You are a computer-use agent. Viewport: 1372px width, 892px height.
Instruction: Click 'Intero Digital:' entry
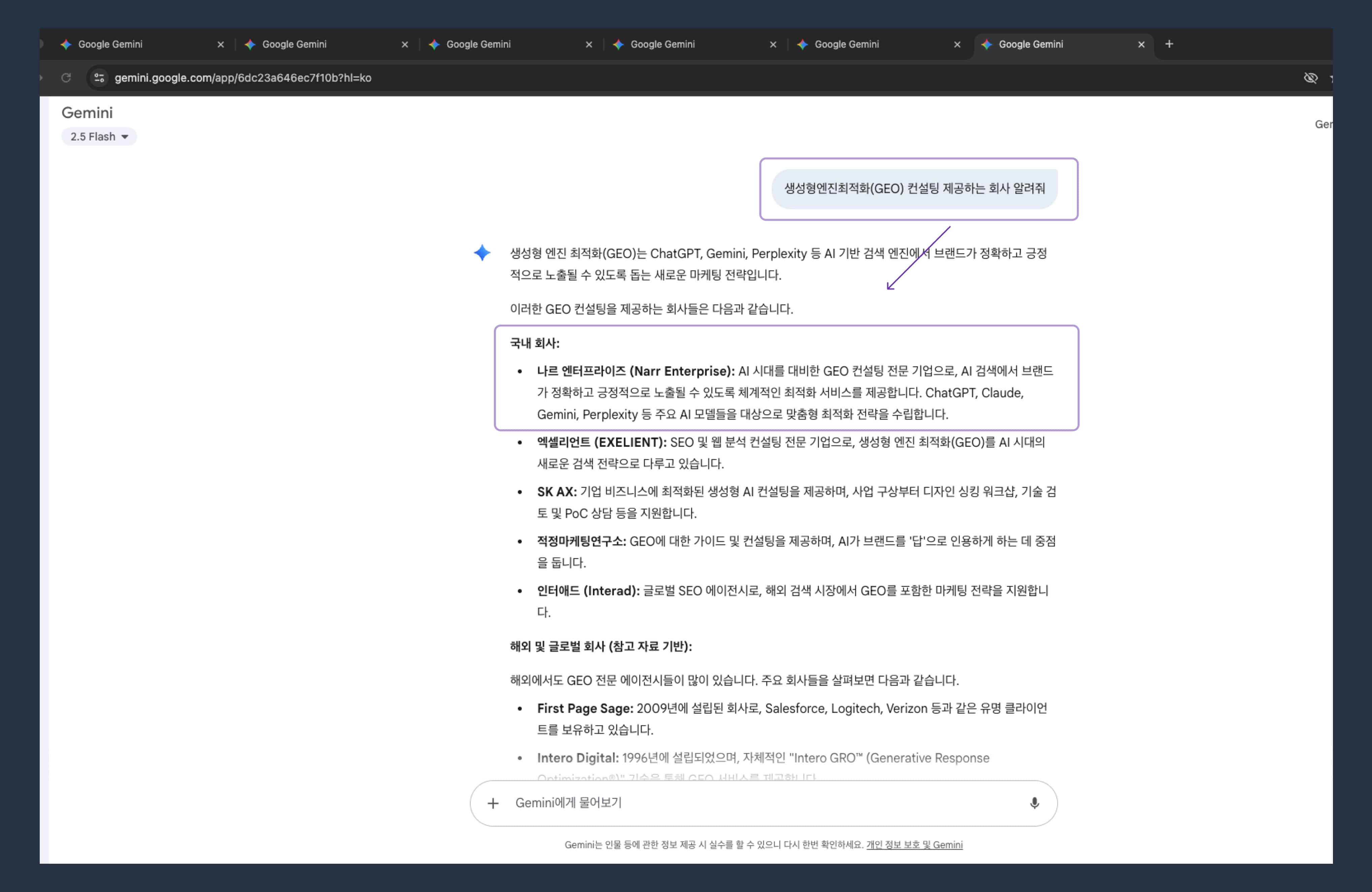pyautogui.click(x=578, y=758)
